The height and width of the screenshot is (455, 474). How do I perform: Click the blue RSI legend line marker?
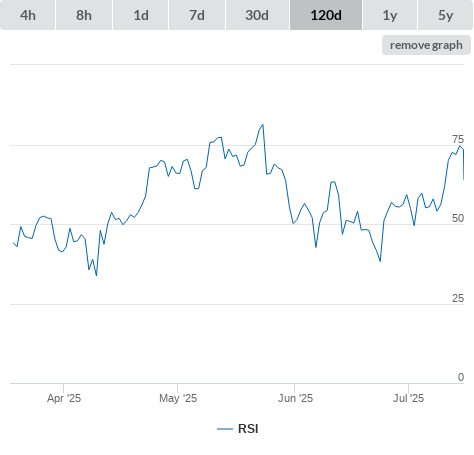(225, 429)
